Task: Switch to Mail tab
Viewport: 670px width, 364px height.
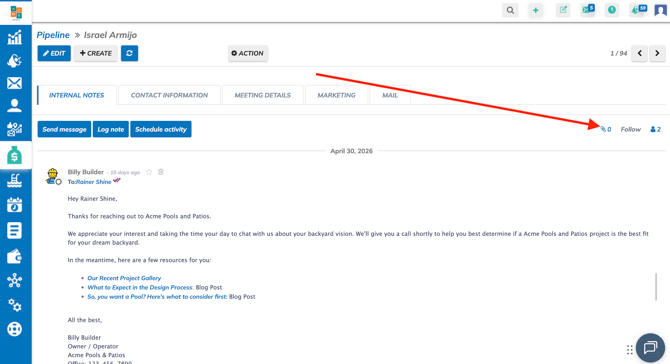Action: pyautogui.click(x=390, y=95)
